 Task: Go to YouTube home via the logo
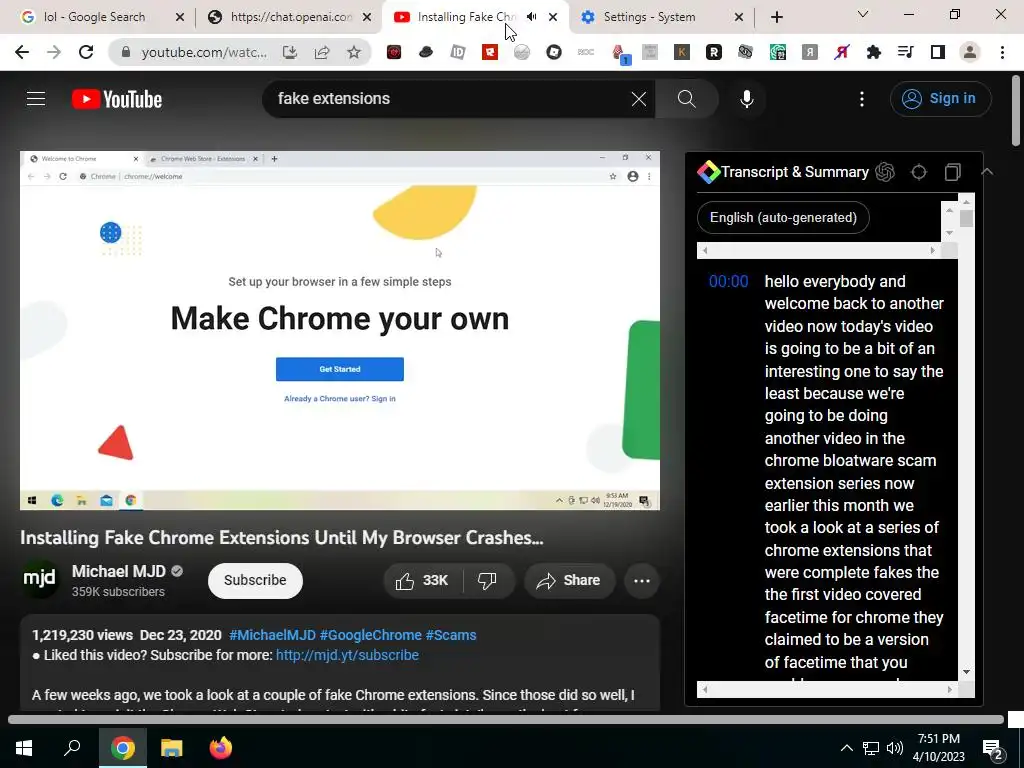tap(117, 99)
